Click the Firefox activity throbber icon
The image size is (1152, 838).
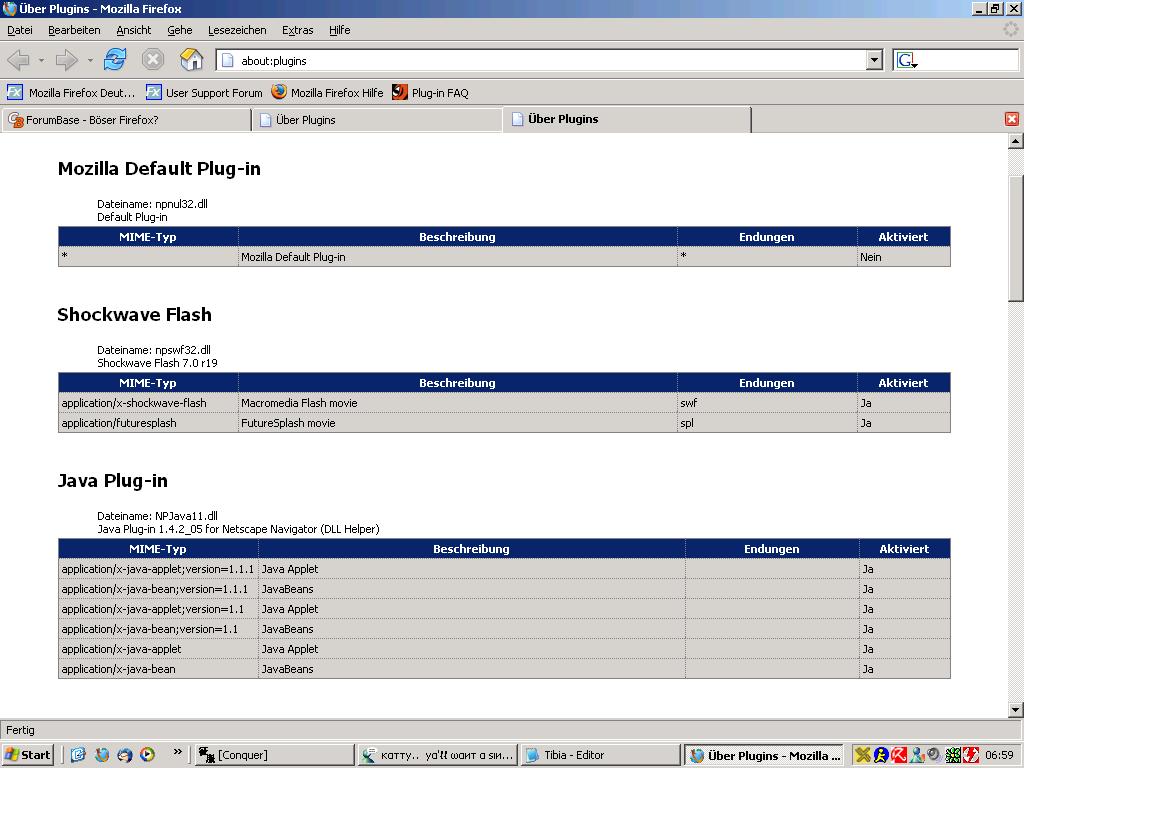point(1011,29)
